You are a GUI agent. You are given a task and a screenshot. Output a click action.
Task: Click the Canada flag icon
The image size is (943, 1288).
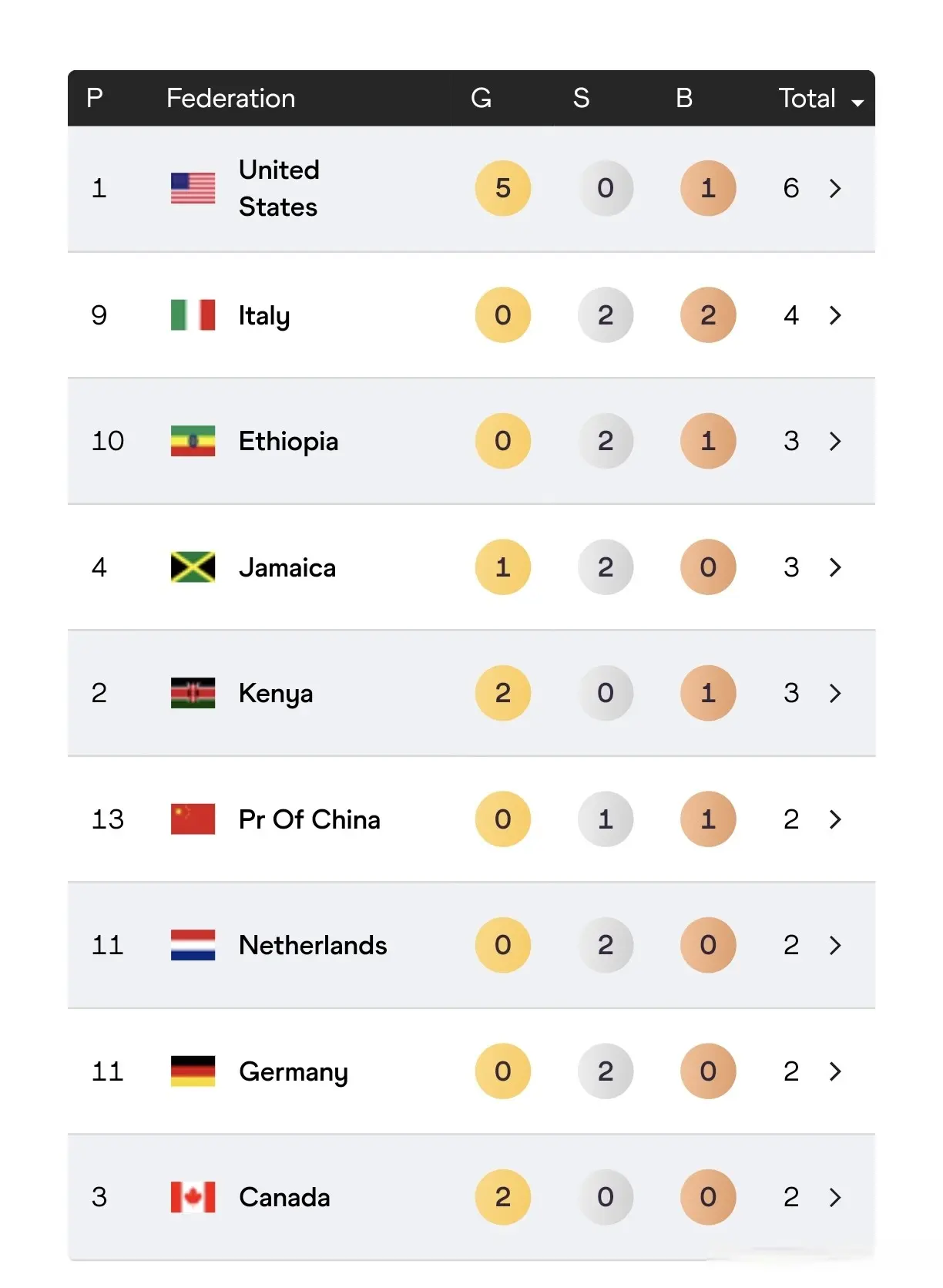pos(193,1197)
